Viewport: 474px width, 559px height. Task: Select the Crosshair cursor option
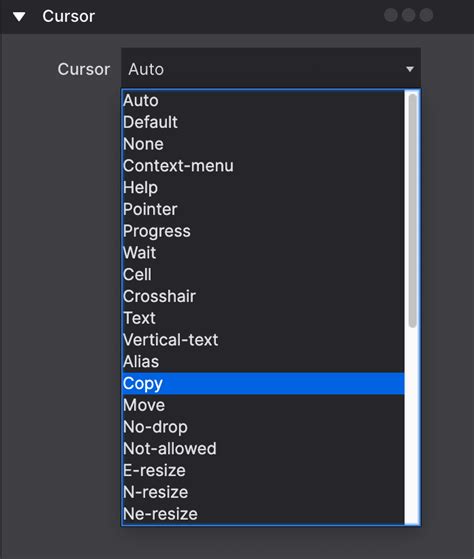point(263,296)
